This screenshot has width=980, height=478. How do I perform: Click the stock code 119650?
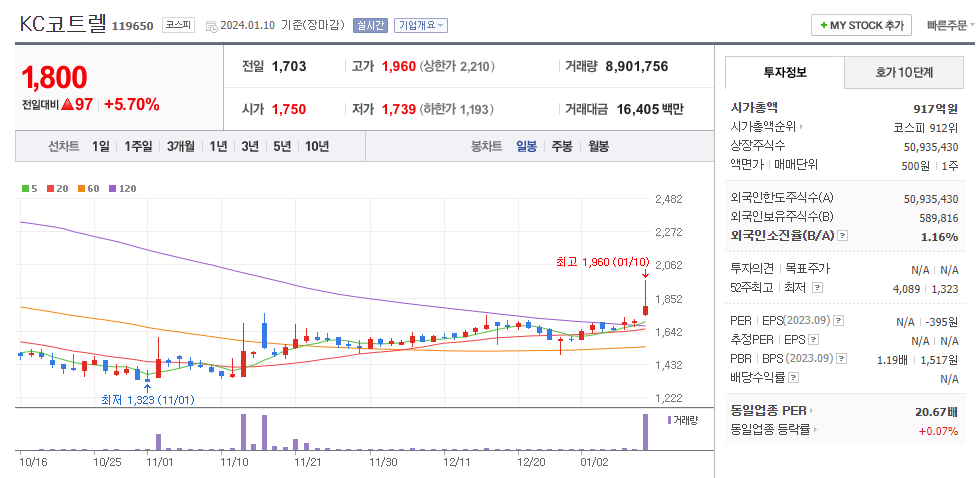(x=132, y=26)
